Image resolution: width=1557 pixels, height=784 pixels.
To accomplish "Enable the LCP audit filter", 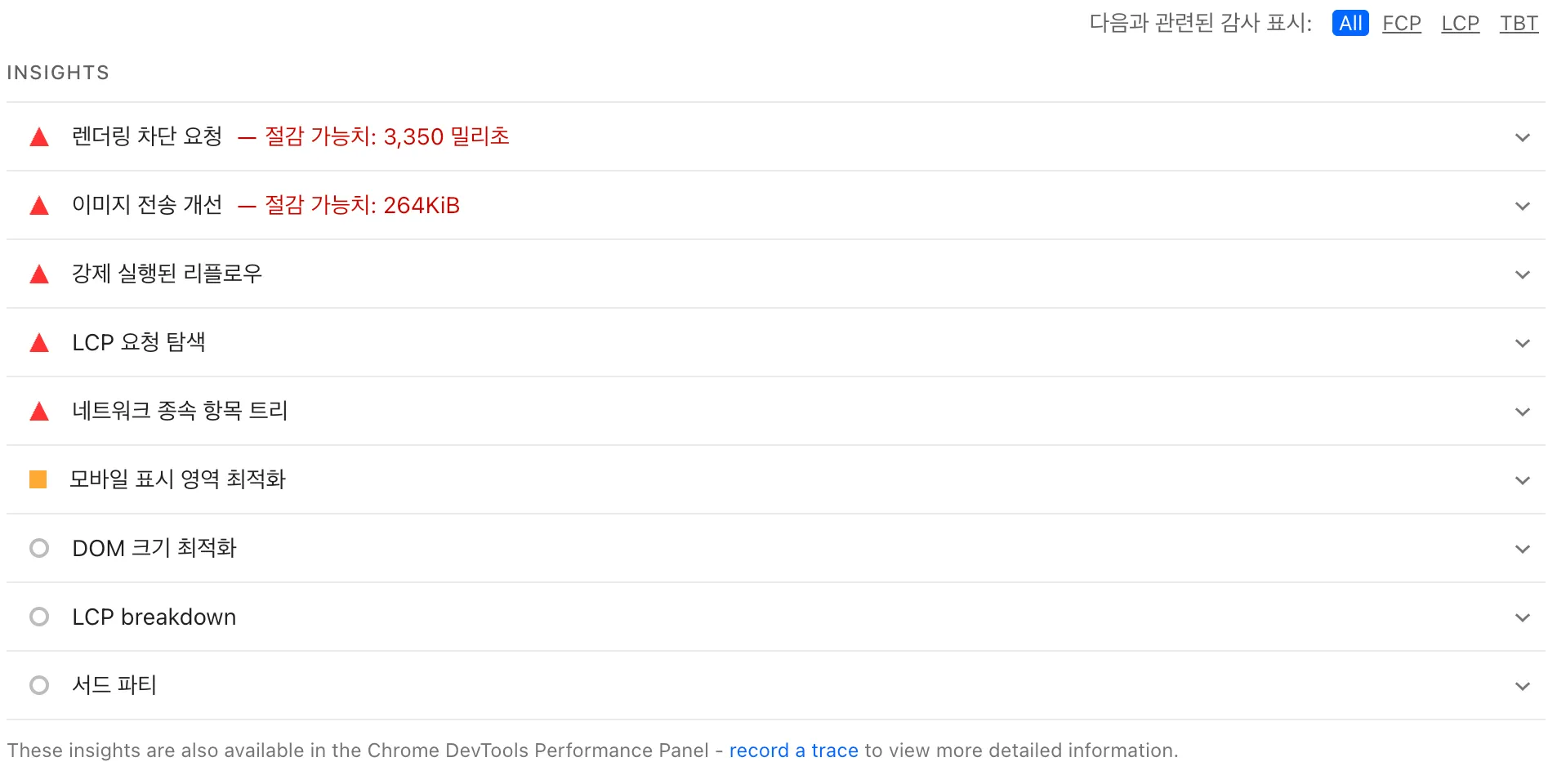I will click(1460, 23).
